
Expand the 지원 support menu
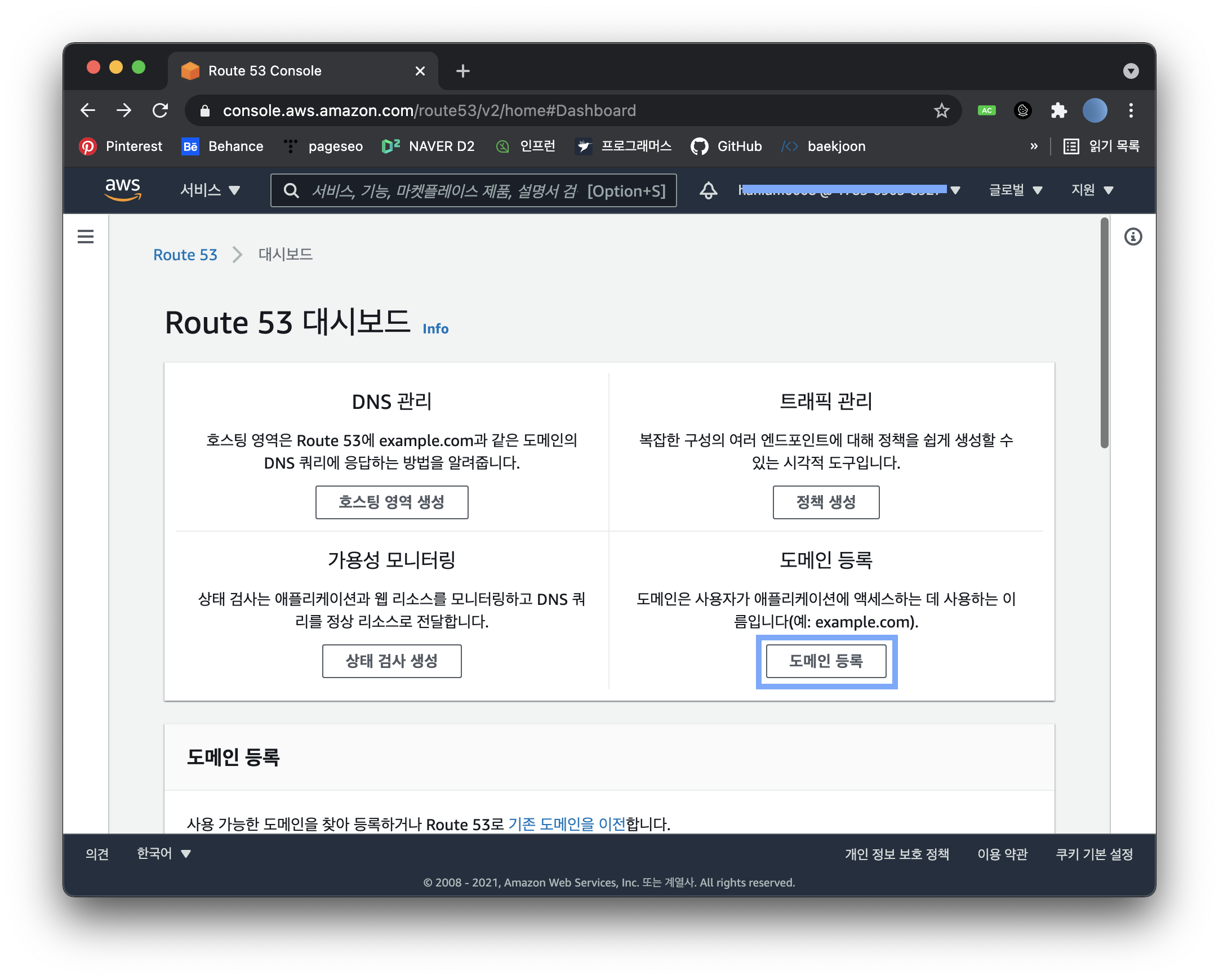[x=1092, y=190]
